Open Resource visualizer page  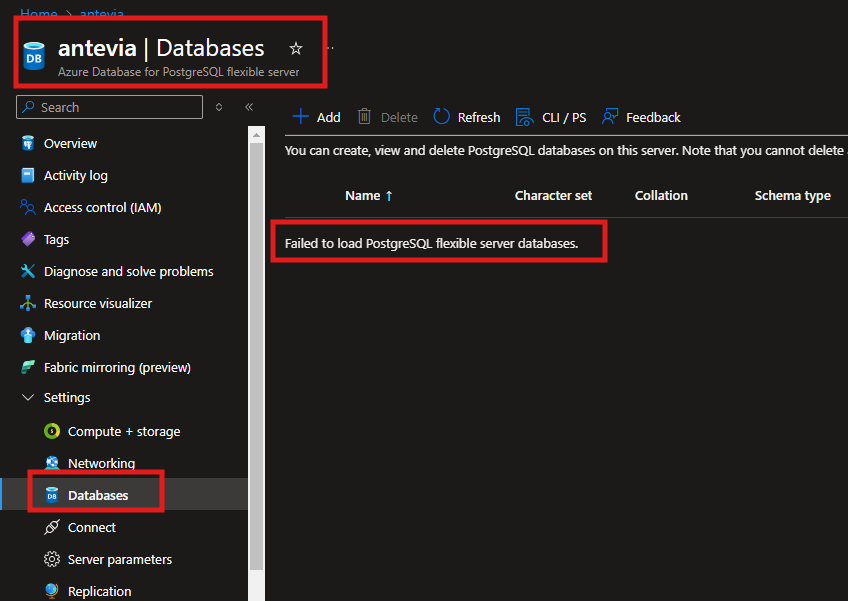click(98, 303)
